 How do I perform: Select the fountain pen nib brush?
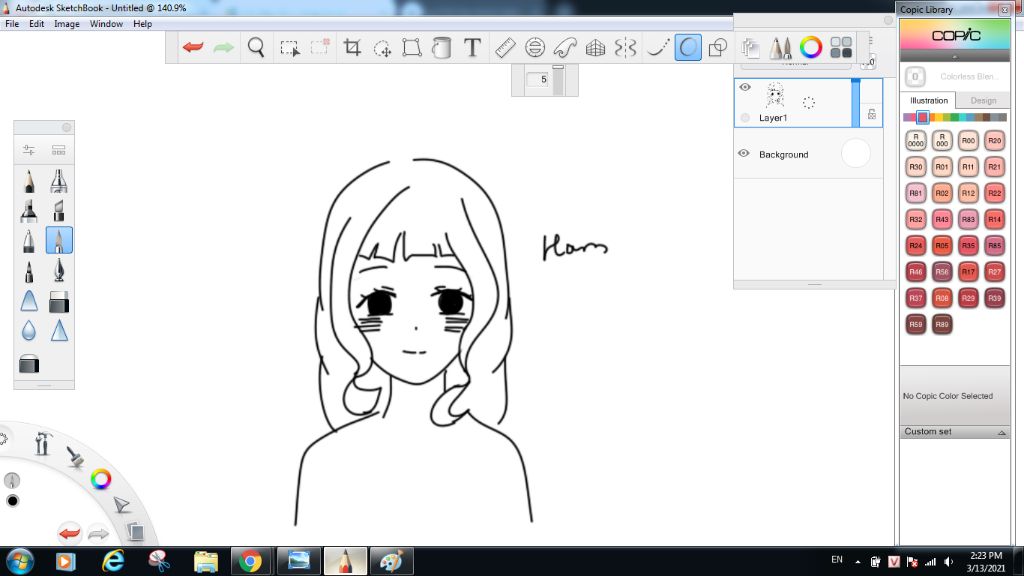pos(59,270)
